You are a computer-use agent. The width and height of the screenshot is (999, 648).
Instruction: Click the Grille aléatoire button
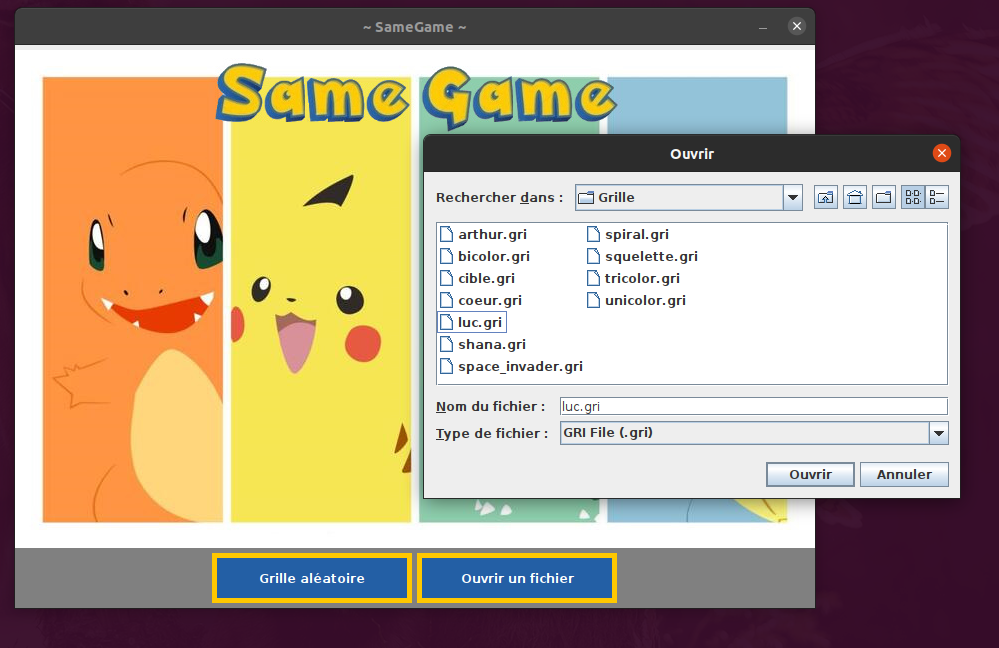pyautogui.click(x=312, y=578)
